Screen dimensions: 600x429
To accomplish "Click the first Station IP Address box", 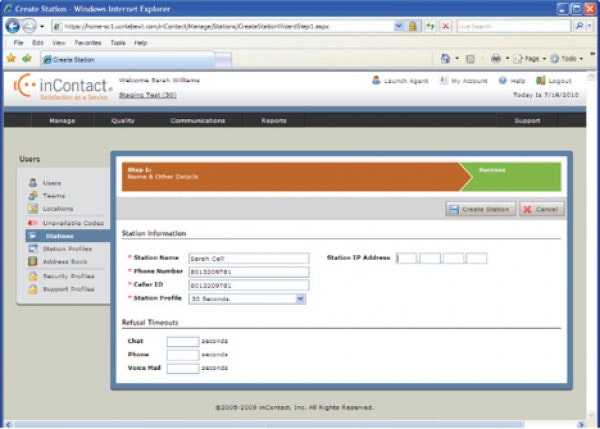I will 406,258.
